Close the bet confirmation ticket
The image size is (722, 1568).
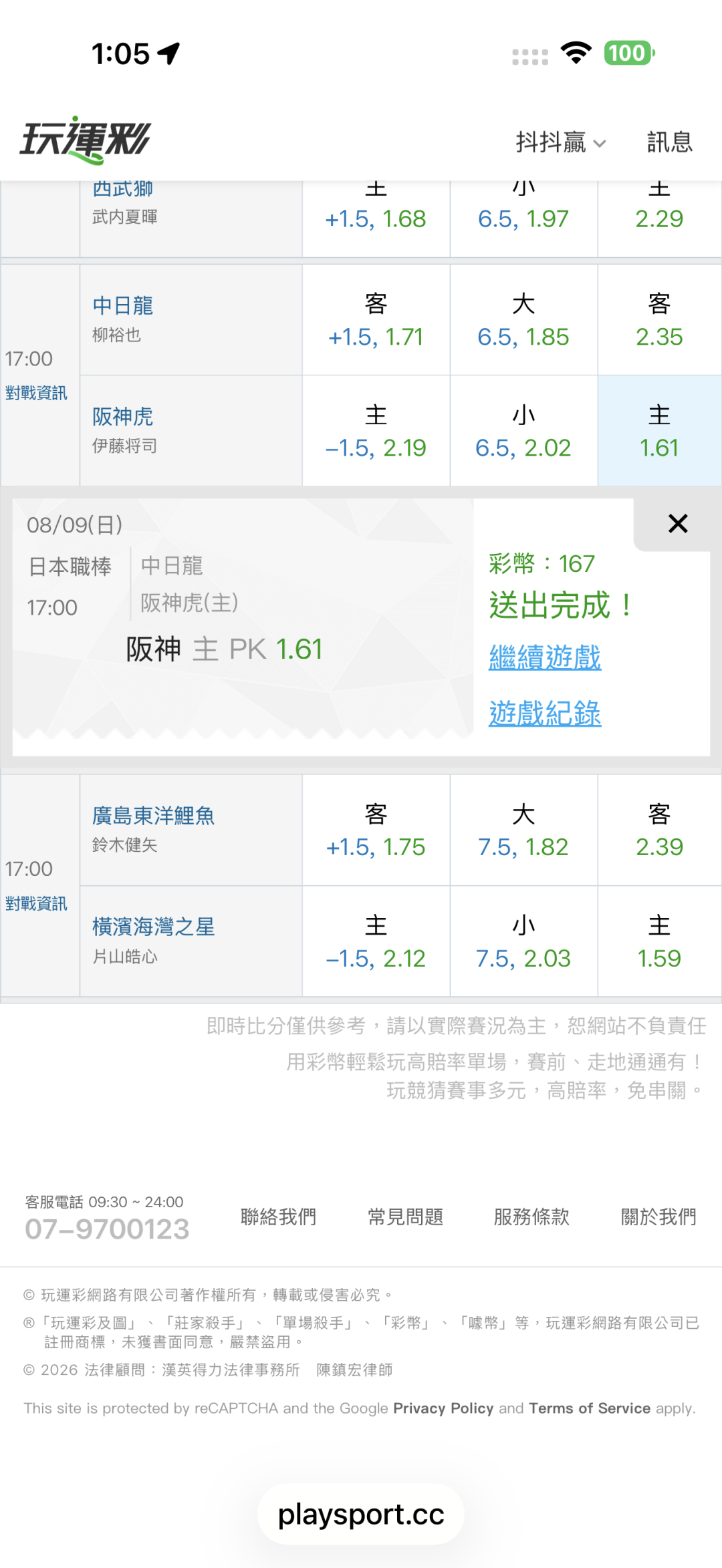click(x=678, y=524)
